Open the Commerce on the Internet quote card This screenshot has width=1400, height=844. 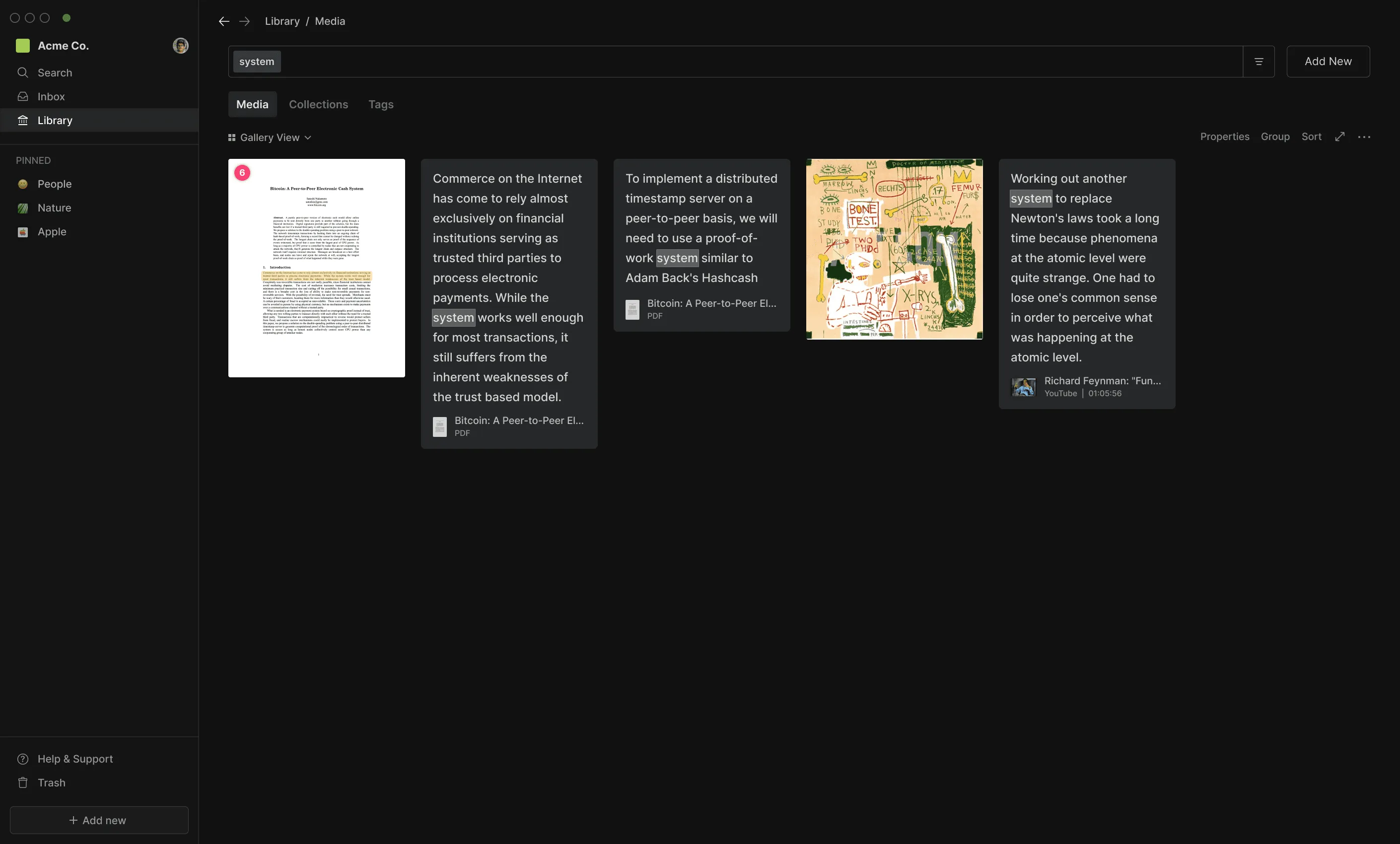pyautogui.click(x=509, y=304)
